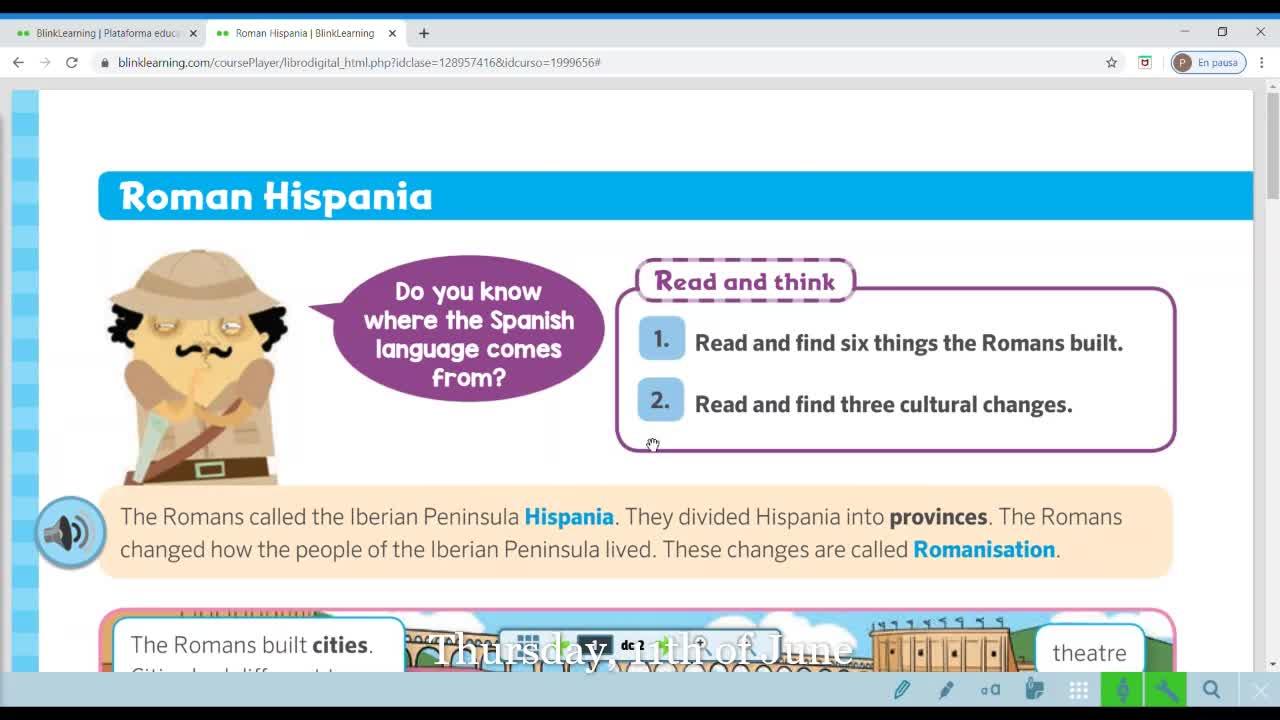Restore down the browser window

coord(1222,32)
